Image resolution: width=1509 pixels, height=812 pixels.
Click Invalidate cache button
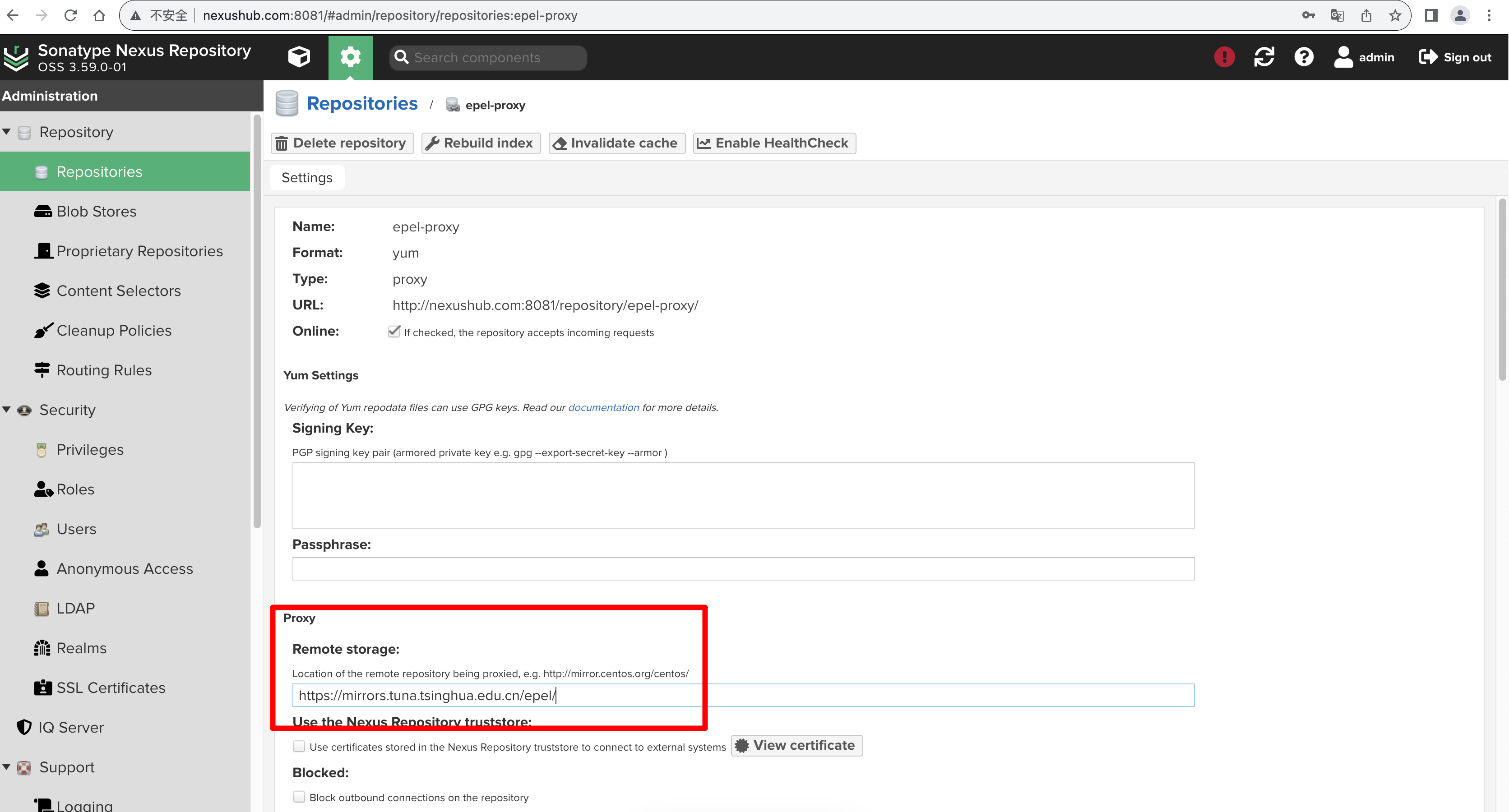click(617, 143)
